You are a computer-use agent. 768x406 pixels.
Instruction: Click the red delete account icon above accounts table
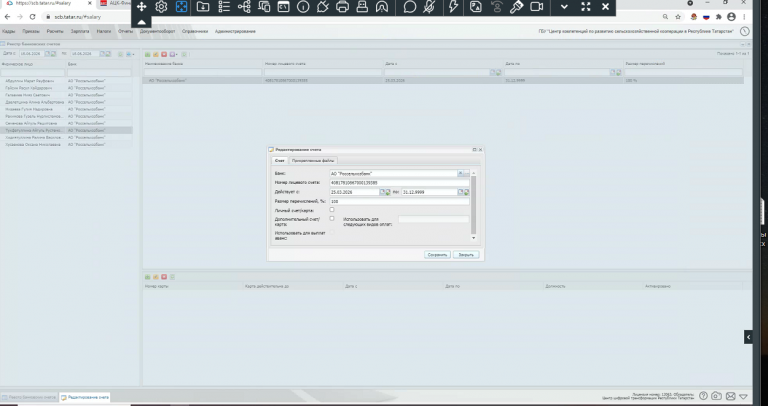[164, 54]
